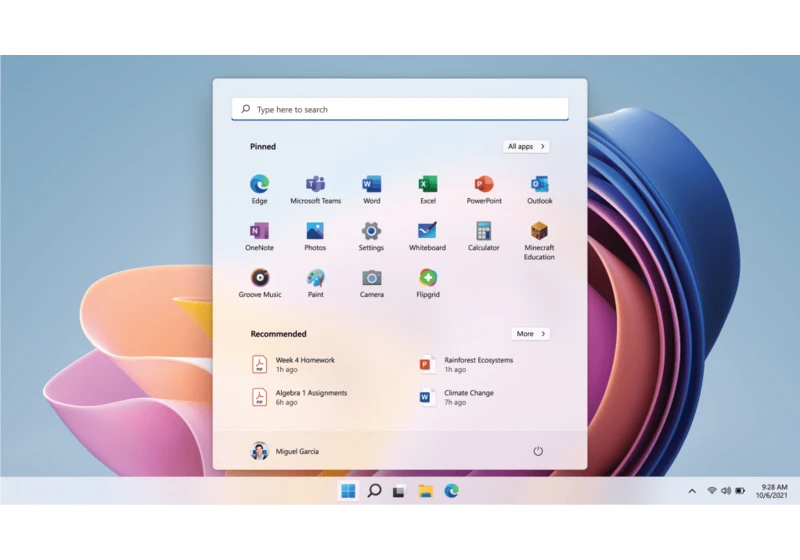Open the Outlook app icon
Image resolution: width=800 pixels, height=560 pixels.
pos(539,184)
